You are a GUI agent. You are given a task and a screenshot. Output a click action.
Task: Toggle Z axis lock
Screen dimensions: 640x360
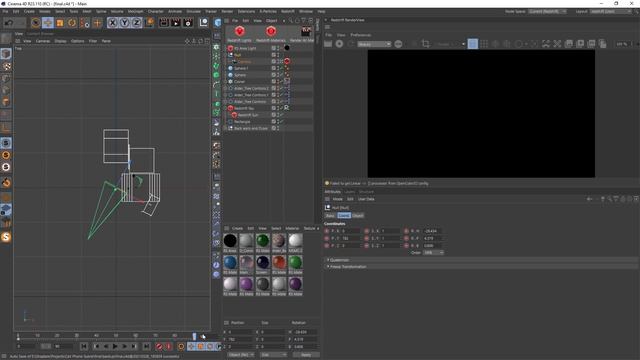point(136,23)
